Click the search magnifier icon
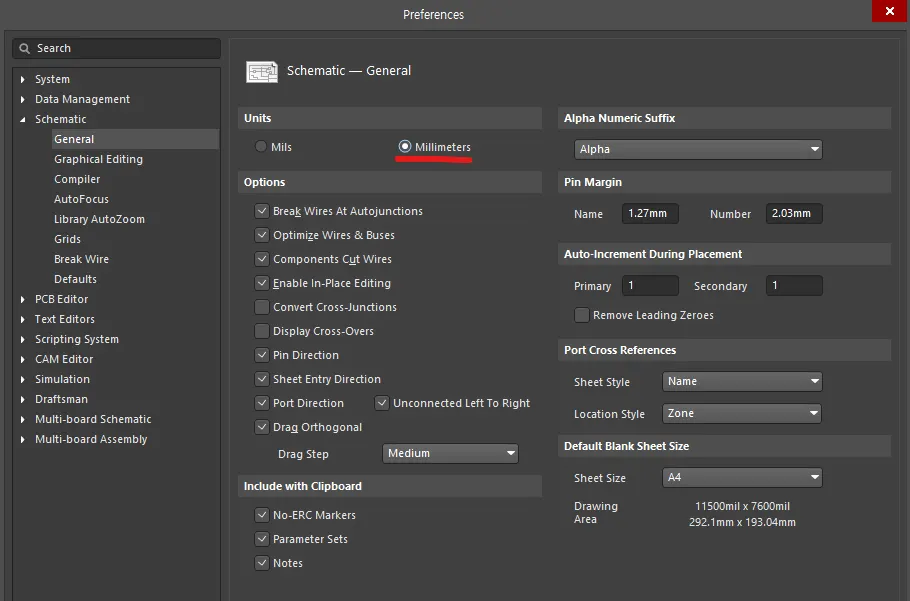Screen dimensions: 910x601 point(25,48)
